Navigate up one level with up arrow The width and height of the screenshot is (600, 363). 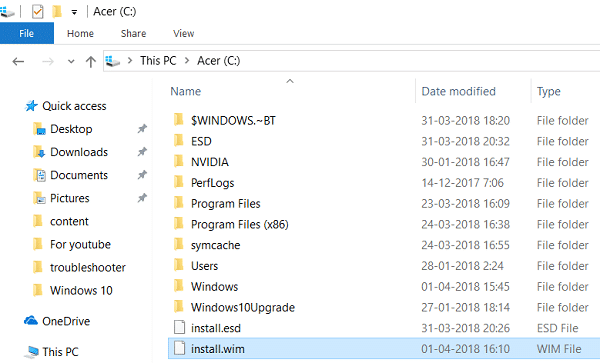pyautogui.click(x=91, y=61)
